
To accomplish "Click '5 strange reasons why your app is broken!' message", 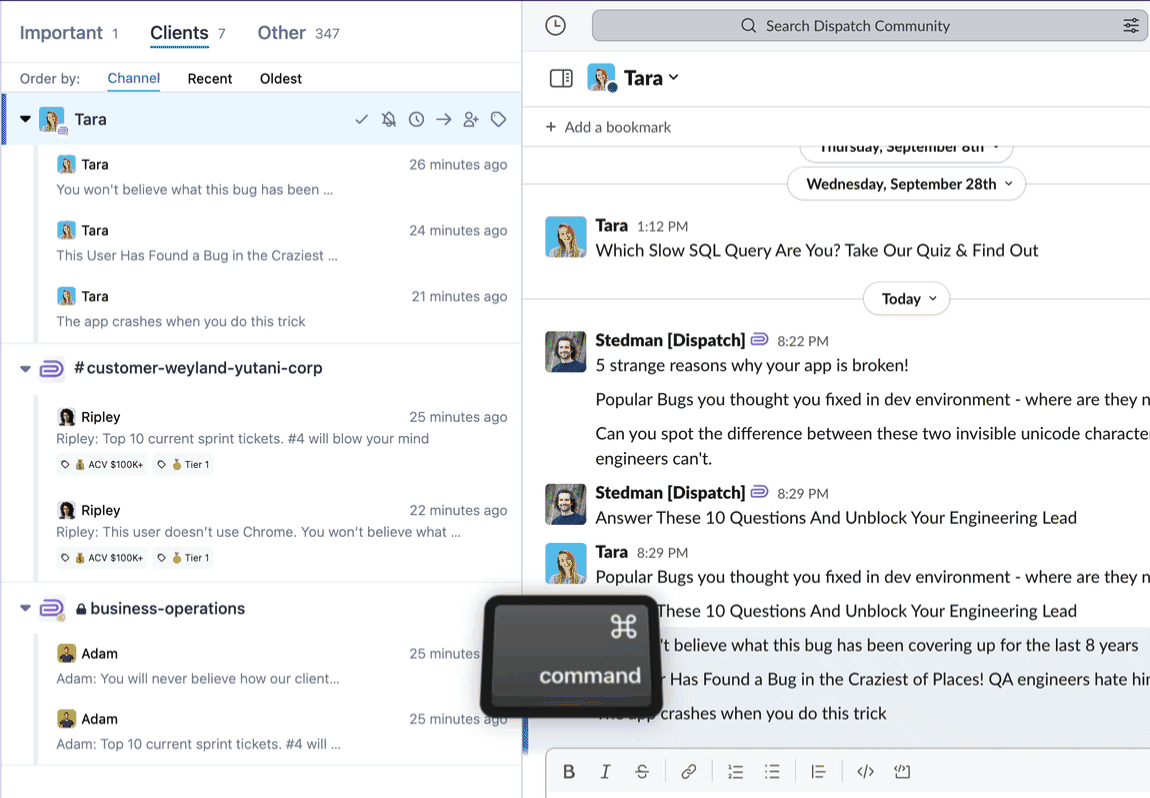I will click(x=752, y=365).
